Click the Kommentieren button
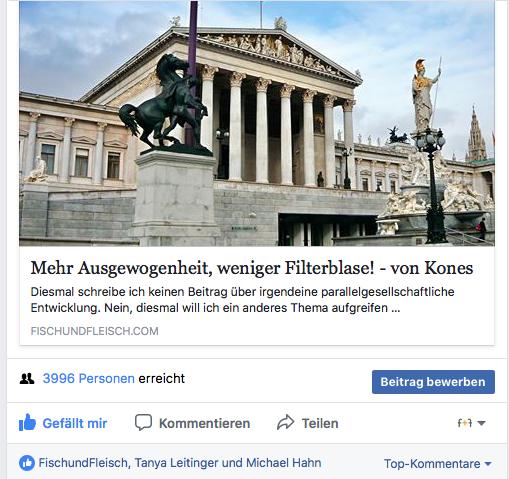This screenshot has height=479, width=509. (x=192, y=423)
